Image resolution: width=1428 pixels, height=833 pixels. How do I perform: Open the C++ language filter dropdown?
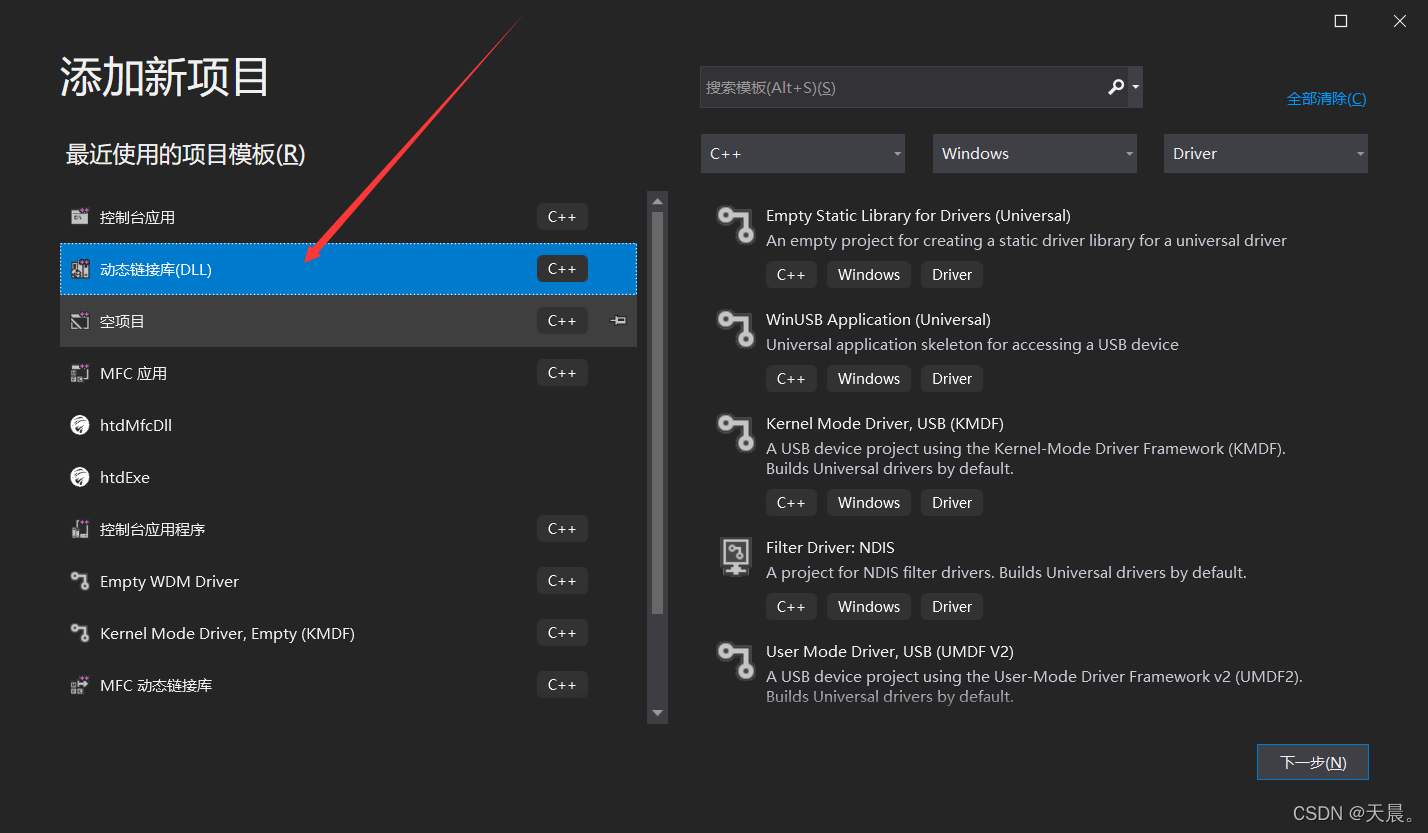[x=803, y=154]
